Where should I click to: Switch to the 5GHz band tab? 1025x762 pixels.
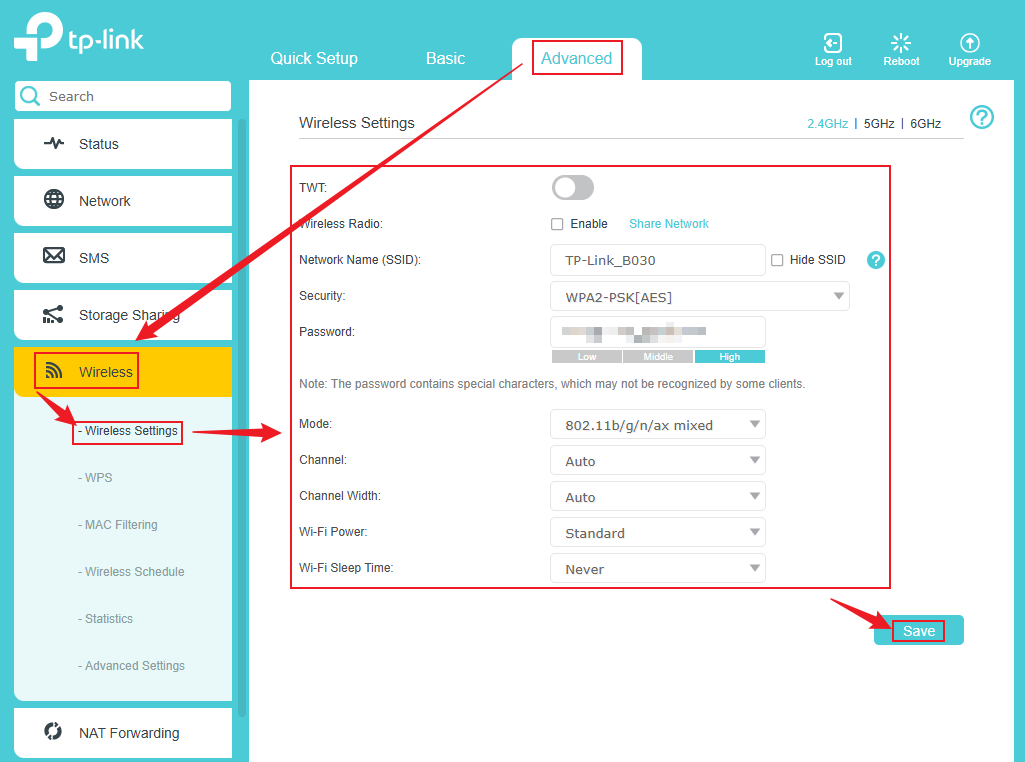pyautogui.click(x=879, y=124)
